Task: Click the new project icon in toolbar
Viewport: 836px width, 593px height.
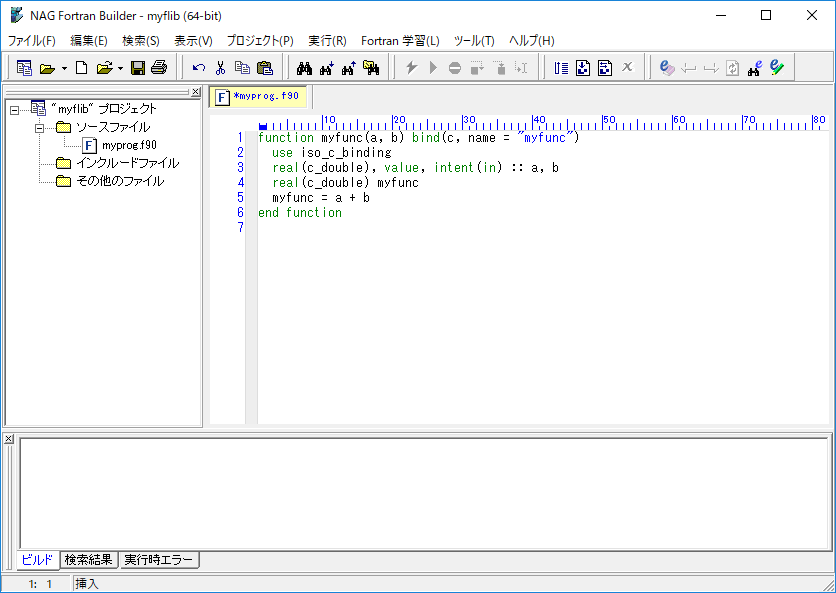Action: (x=24, y=68)
